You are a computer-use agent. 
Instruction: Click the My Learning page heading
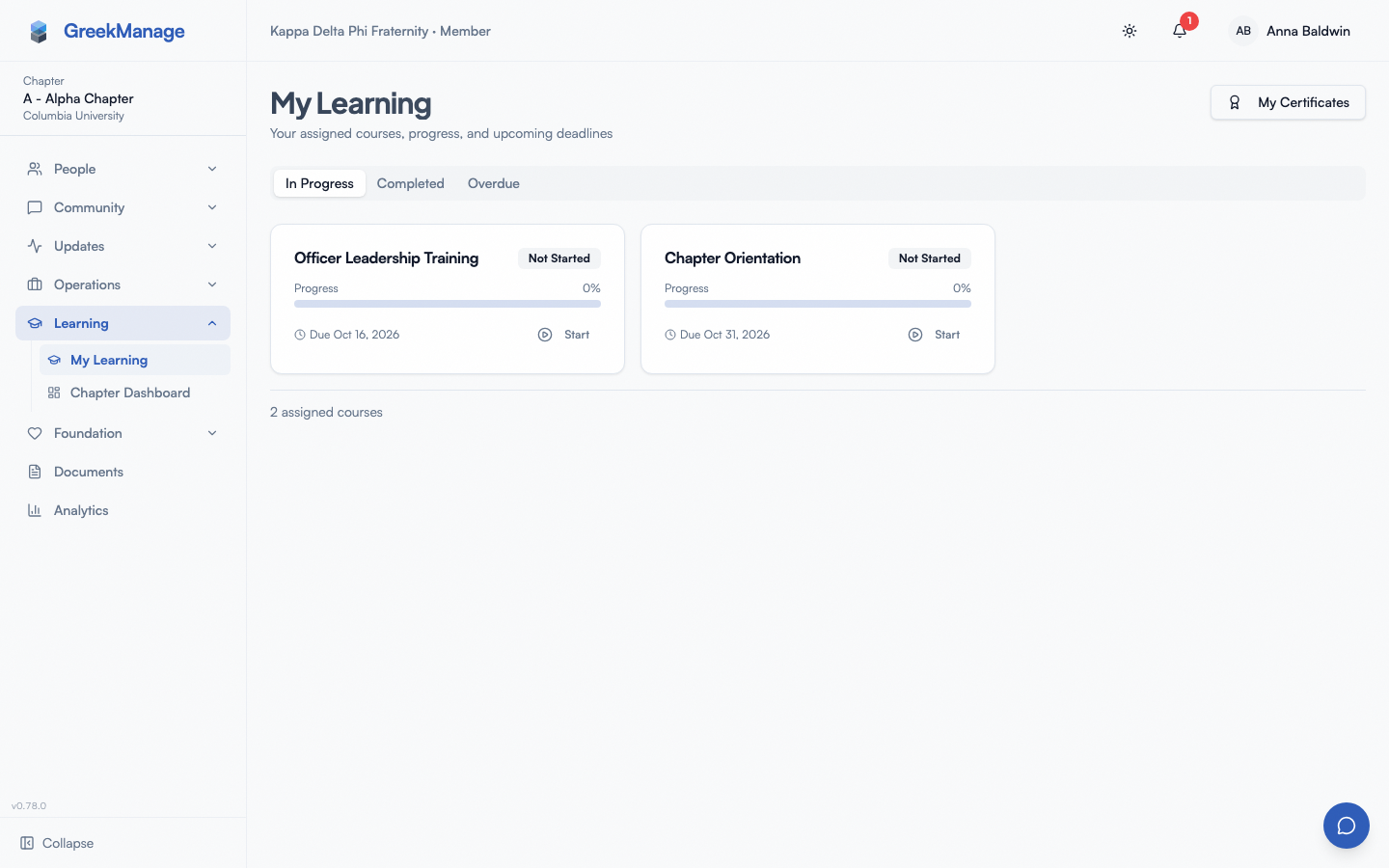coord(350,103)
